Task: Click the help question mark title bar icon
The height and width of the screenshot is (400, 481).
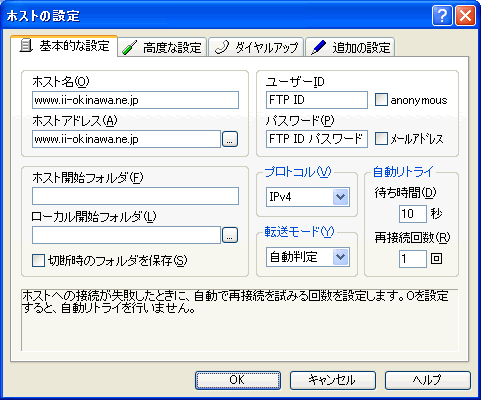Action: pos(442,15)
